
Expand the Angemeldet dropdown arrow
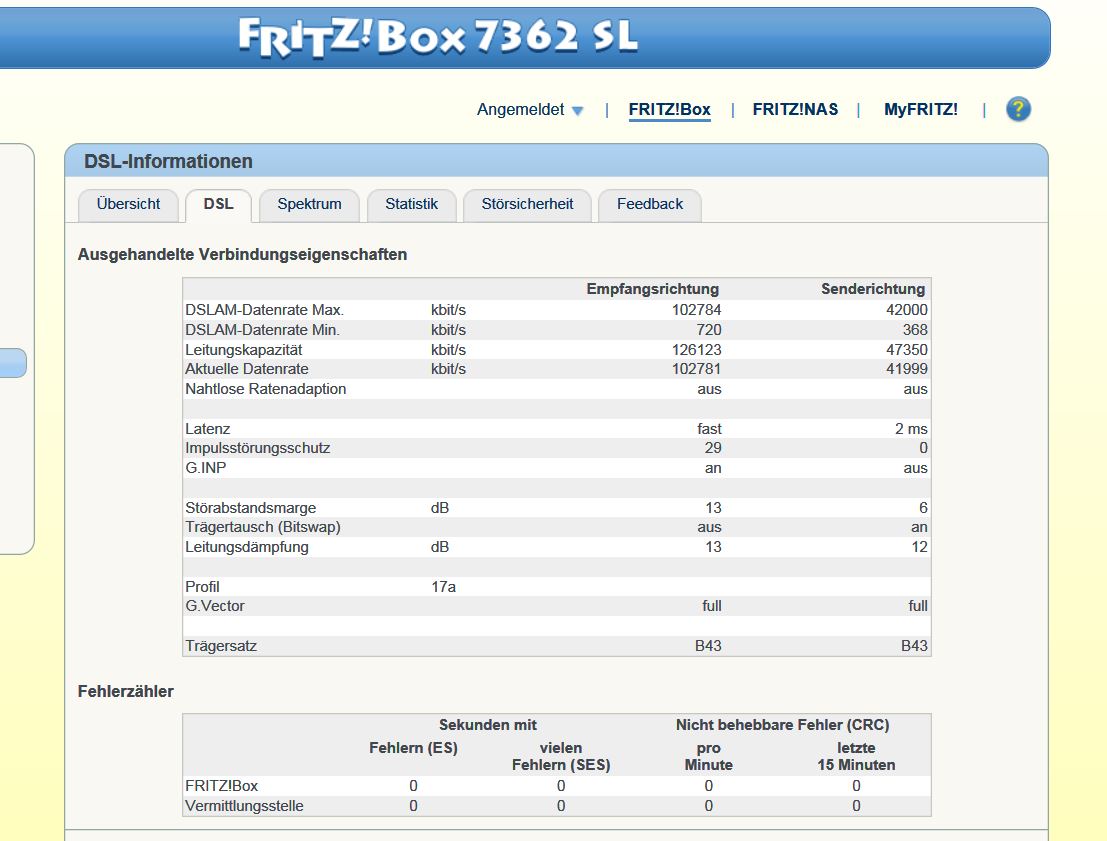pos(578,111)
